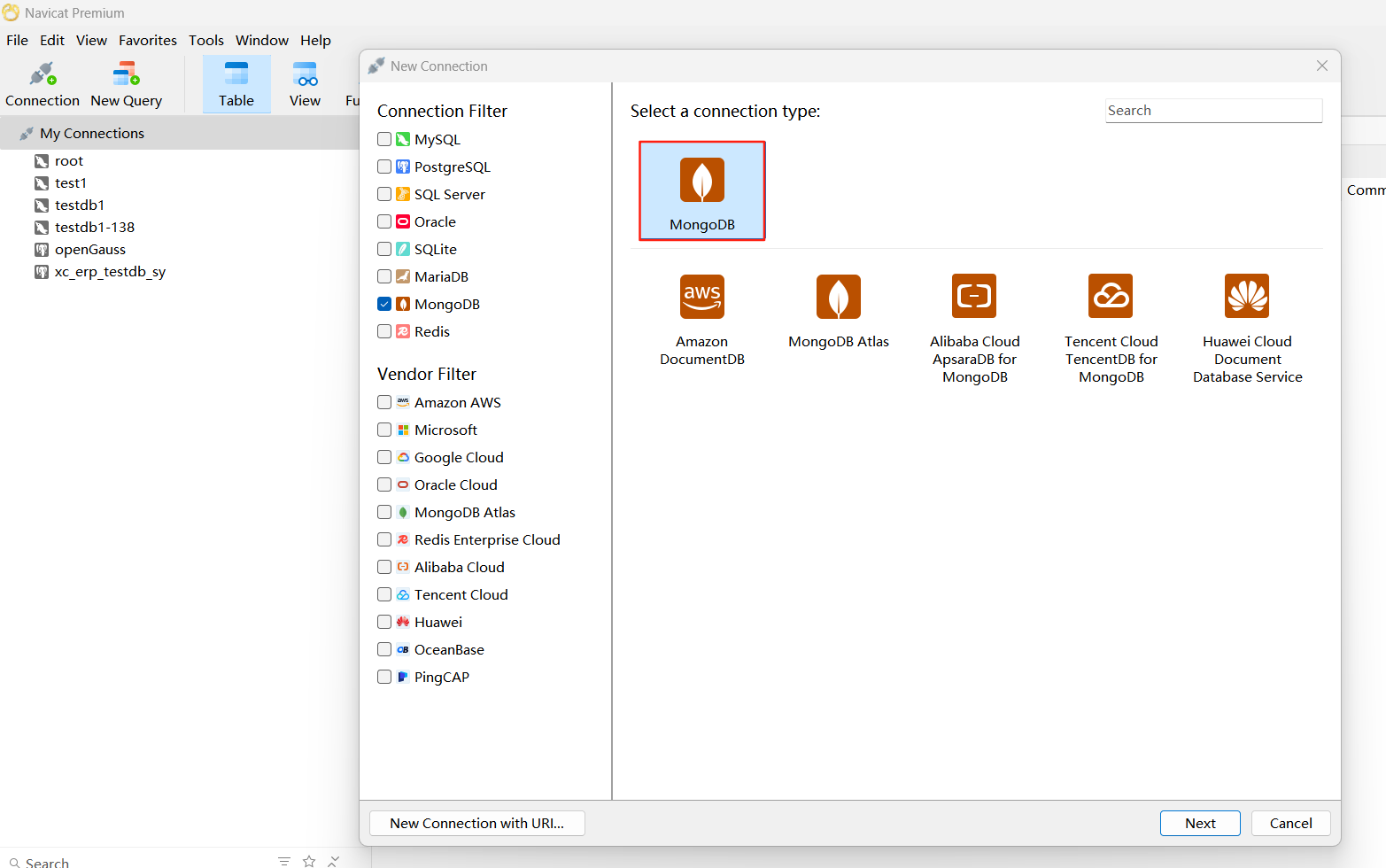
Task: Click the filter lines icon near search
Action: coord(283,861)
